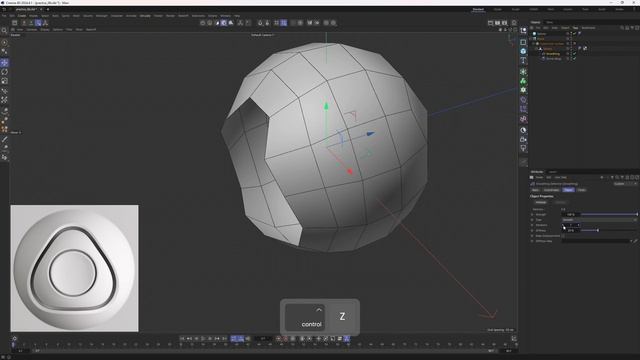Click the red Record Active Objects button
Viewport: 640px width, 360px height.
(279, 338)
